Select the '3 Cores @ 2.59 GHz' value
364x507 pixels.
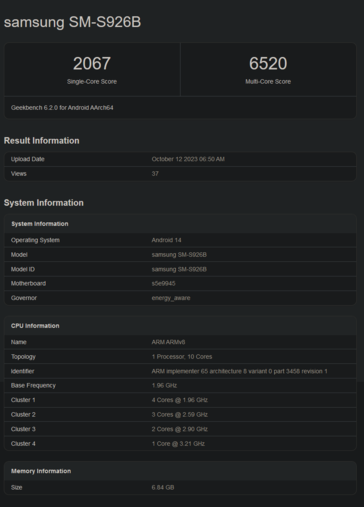(180, 415)
